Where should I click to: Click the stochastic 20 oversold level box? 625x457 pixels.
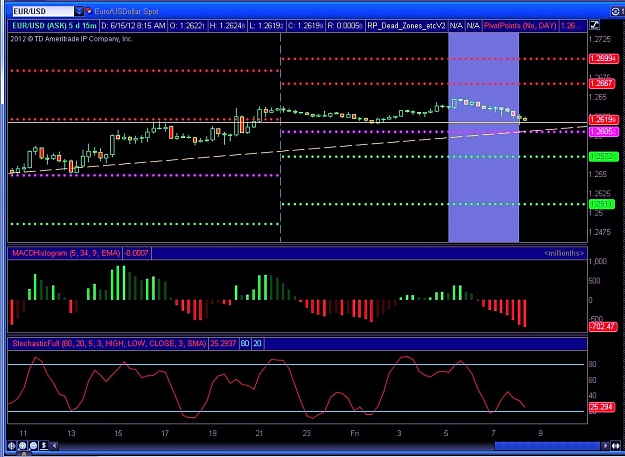pyautogui.click(x=257, y=343)
